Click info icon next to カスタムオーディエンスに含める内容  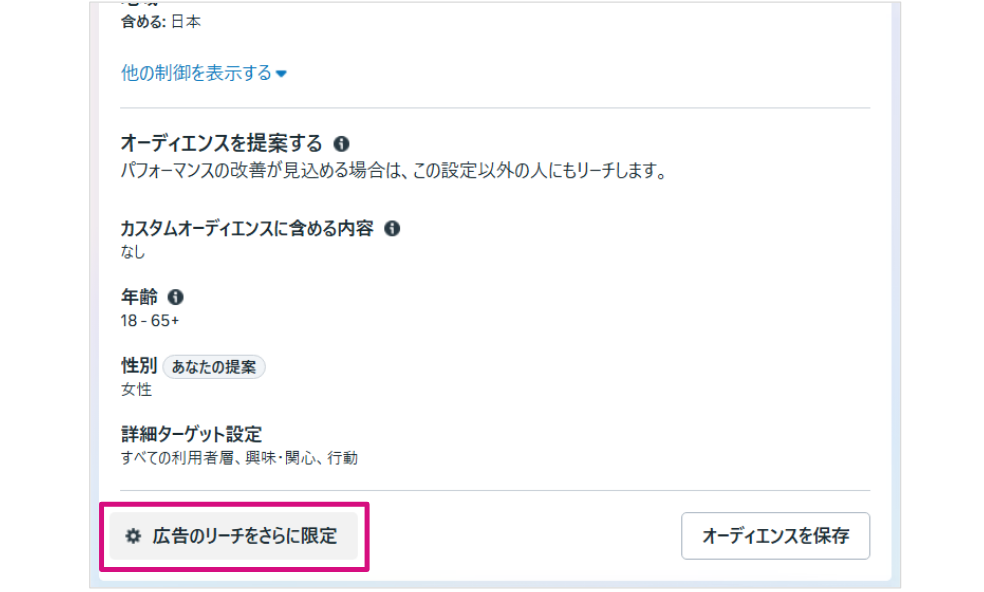pyautogui.click(x=392, y=228)
